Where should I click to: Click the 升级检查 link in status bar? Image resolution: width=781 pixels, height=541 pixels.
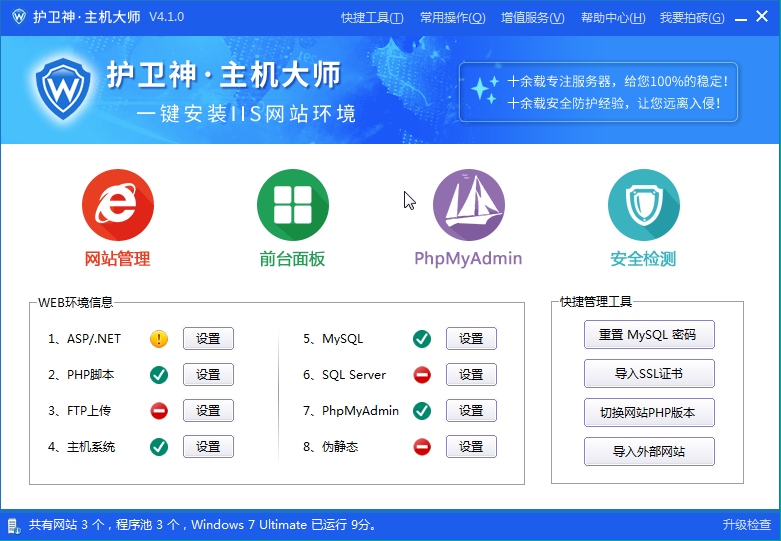(747, 525)
